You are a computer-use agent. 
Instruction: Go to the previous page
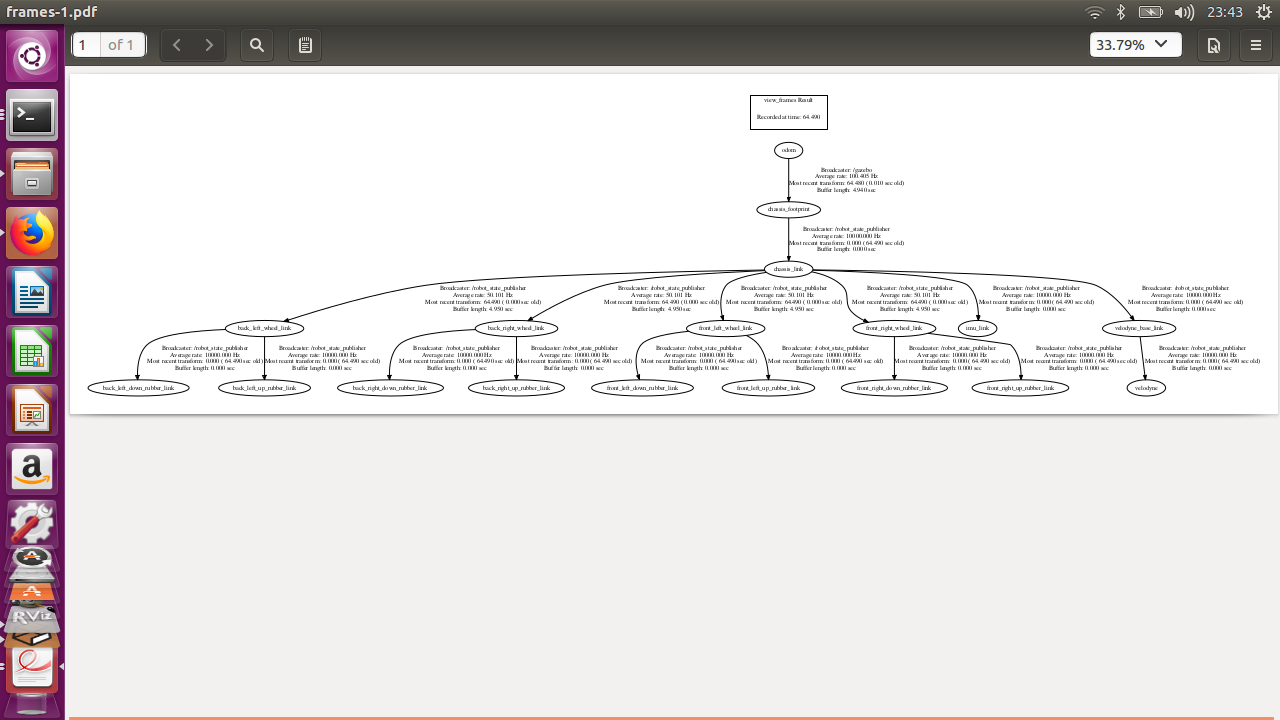[177, 45]
